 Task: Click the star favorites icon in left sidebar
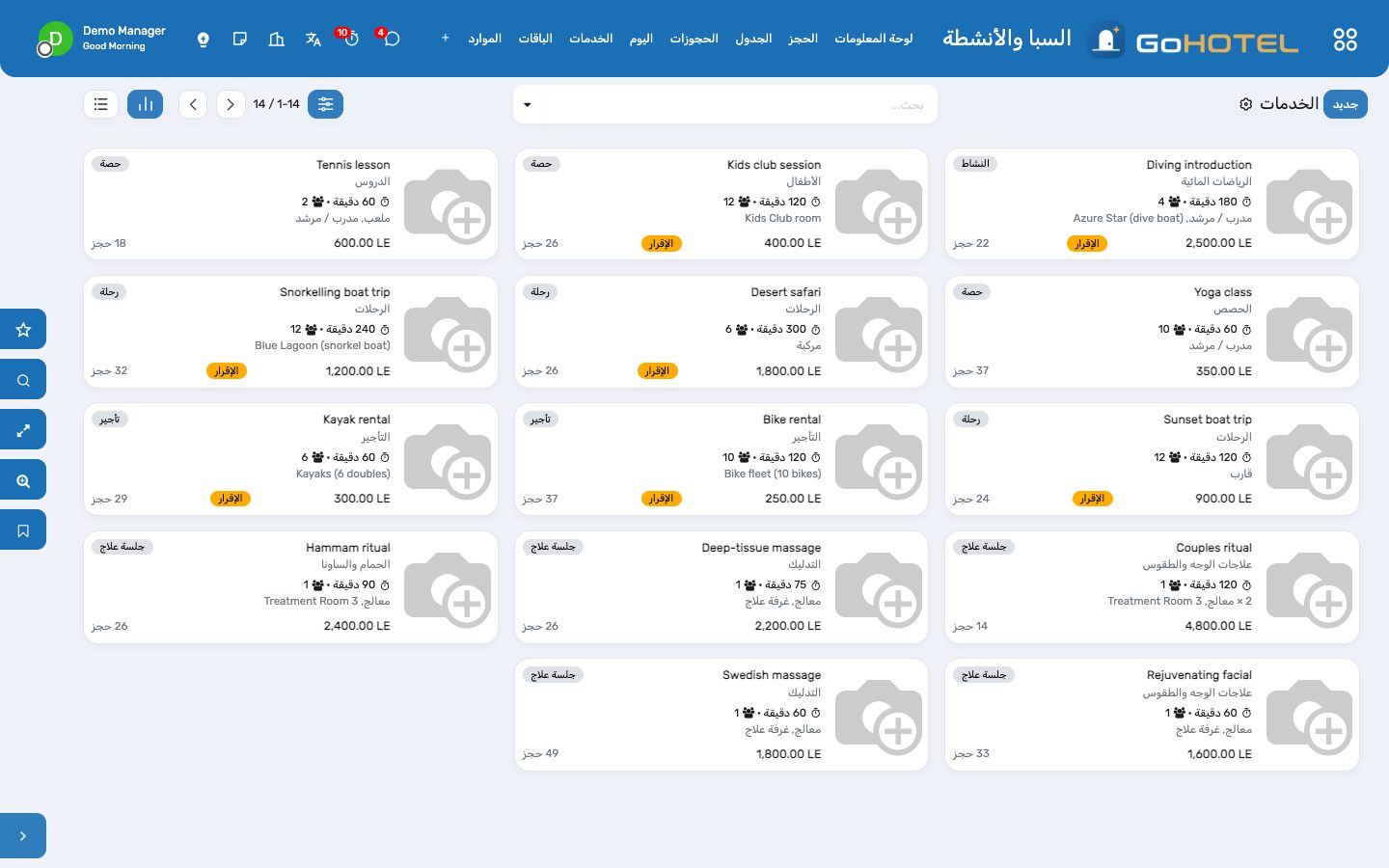tap(23, 330)
